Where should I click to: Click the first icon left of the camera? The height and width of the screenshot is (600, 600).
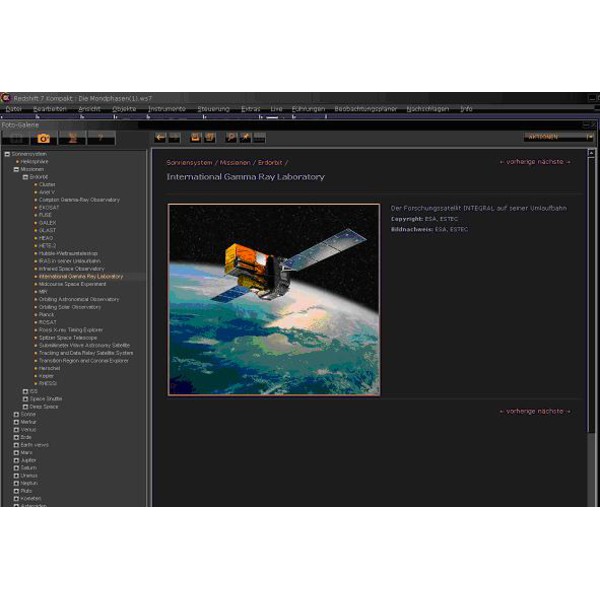coord(16,138)
